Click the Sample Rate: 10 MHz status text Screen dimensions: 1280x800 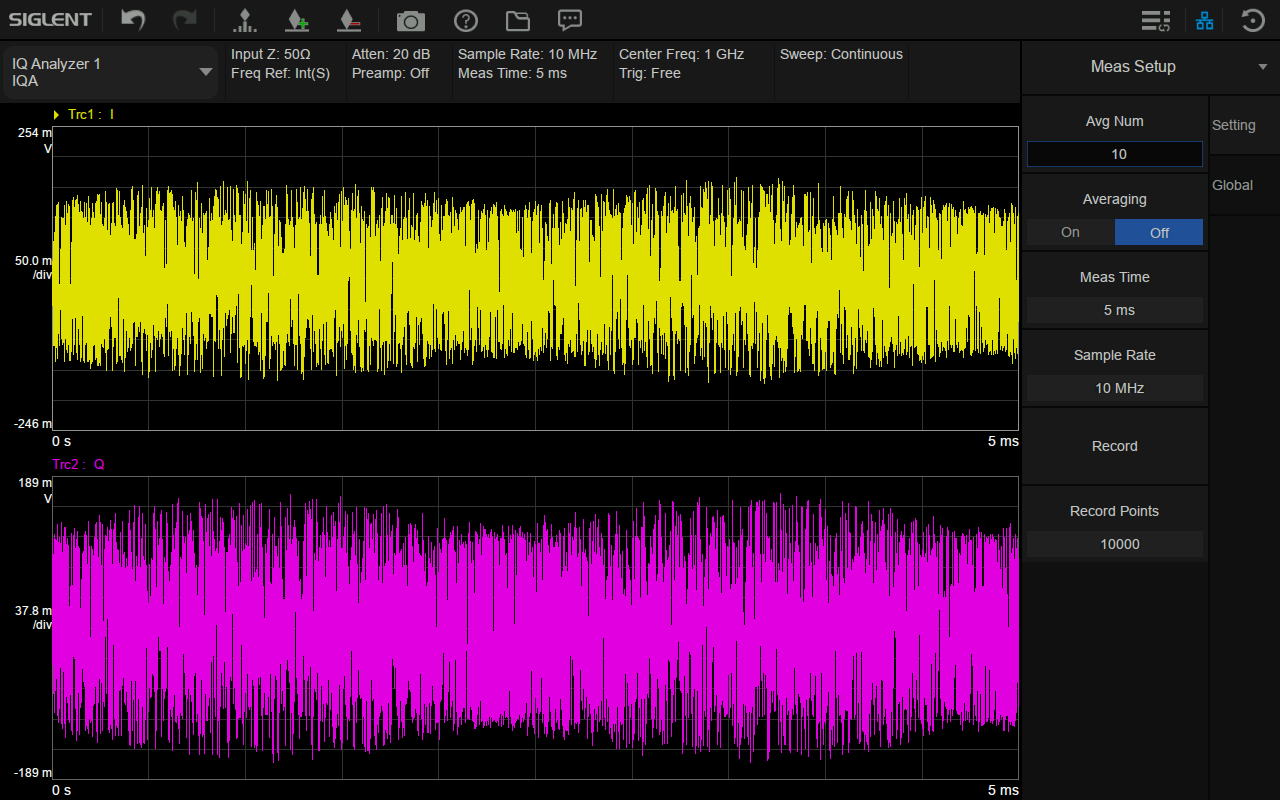[x=527, y=54]
